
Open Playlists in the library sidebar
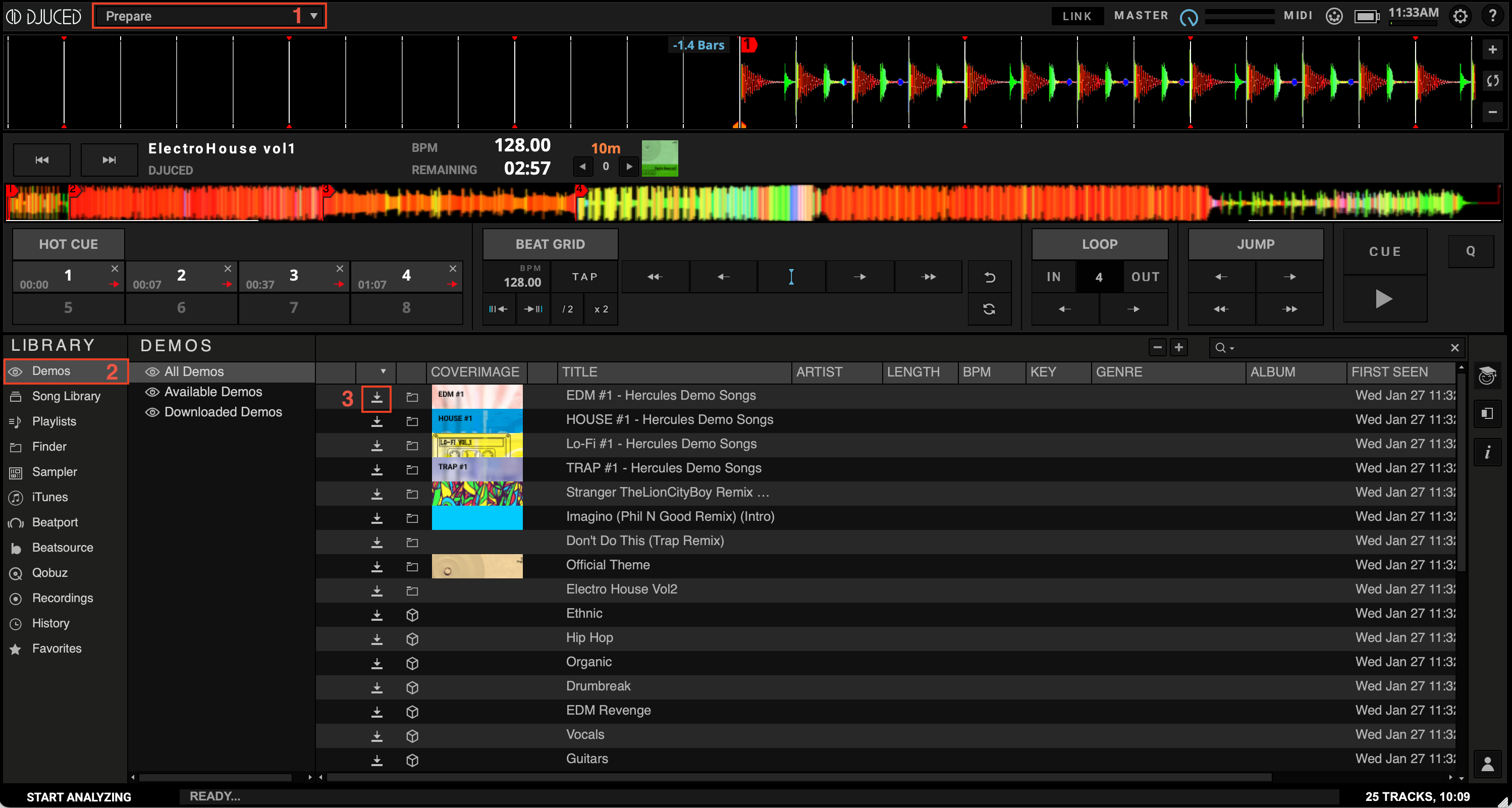pos(54,421)
